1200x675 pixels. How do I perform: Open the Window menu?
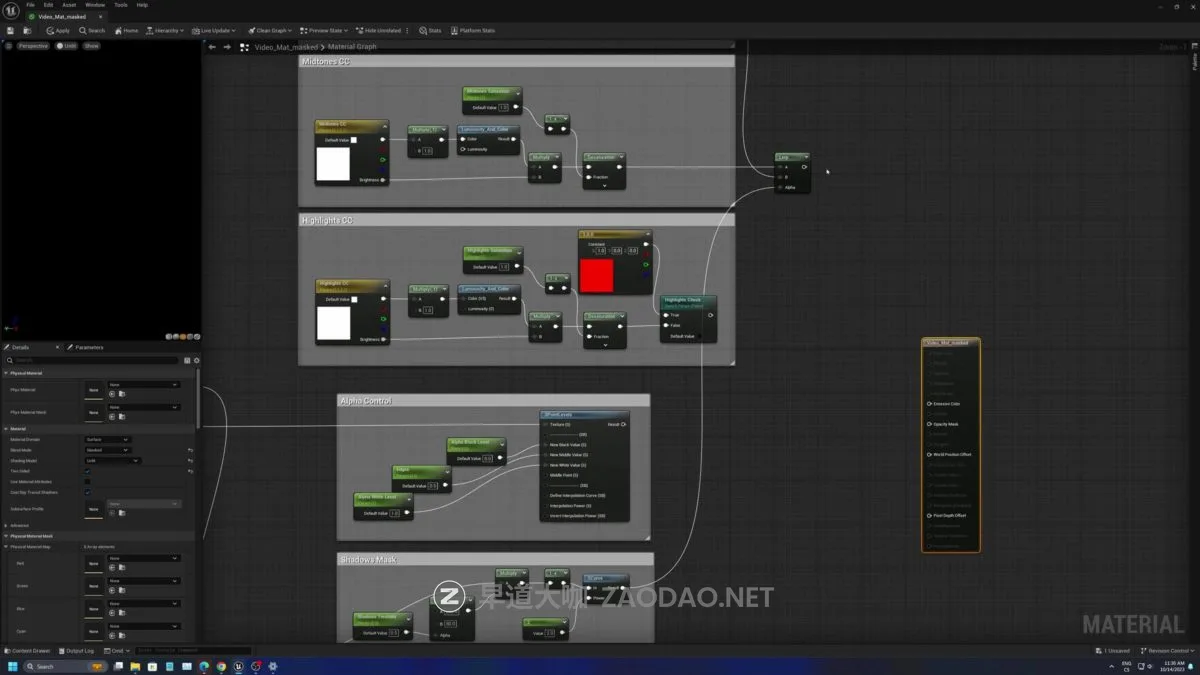click(x=95, y=4)
